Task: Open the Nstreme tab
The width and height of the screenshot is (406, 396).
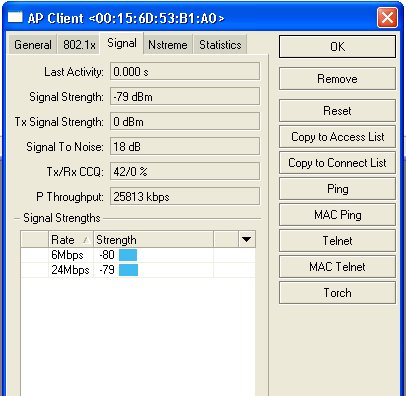Action: [168, 44]
